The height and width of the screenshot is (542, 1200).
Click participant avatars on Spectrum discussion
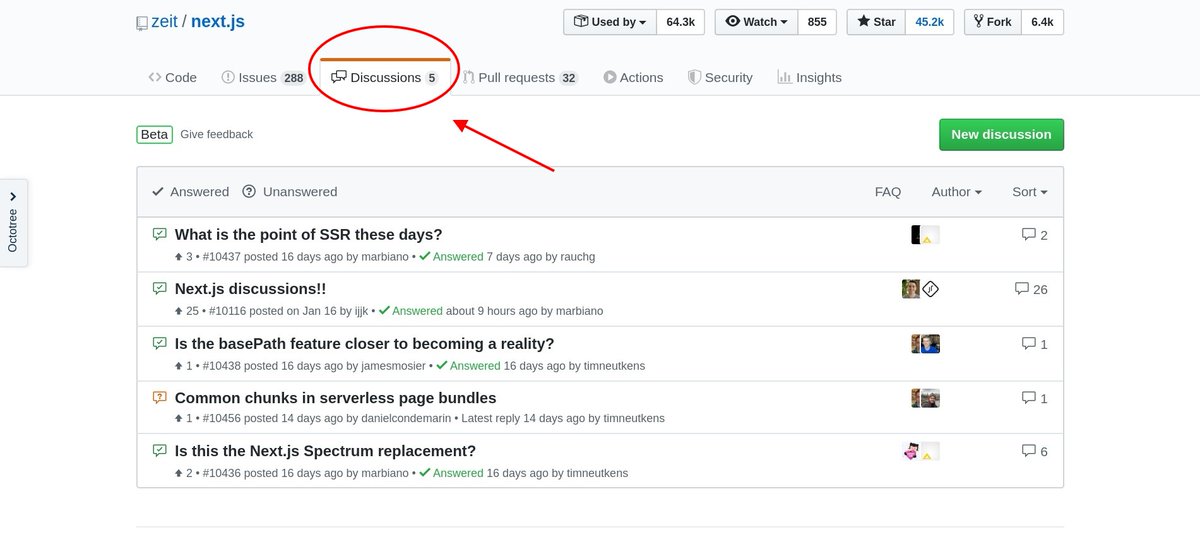tap(920, 451)
